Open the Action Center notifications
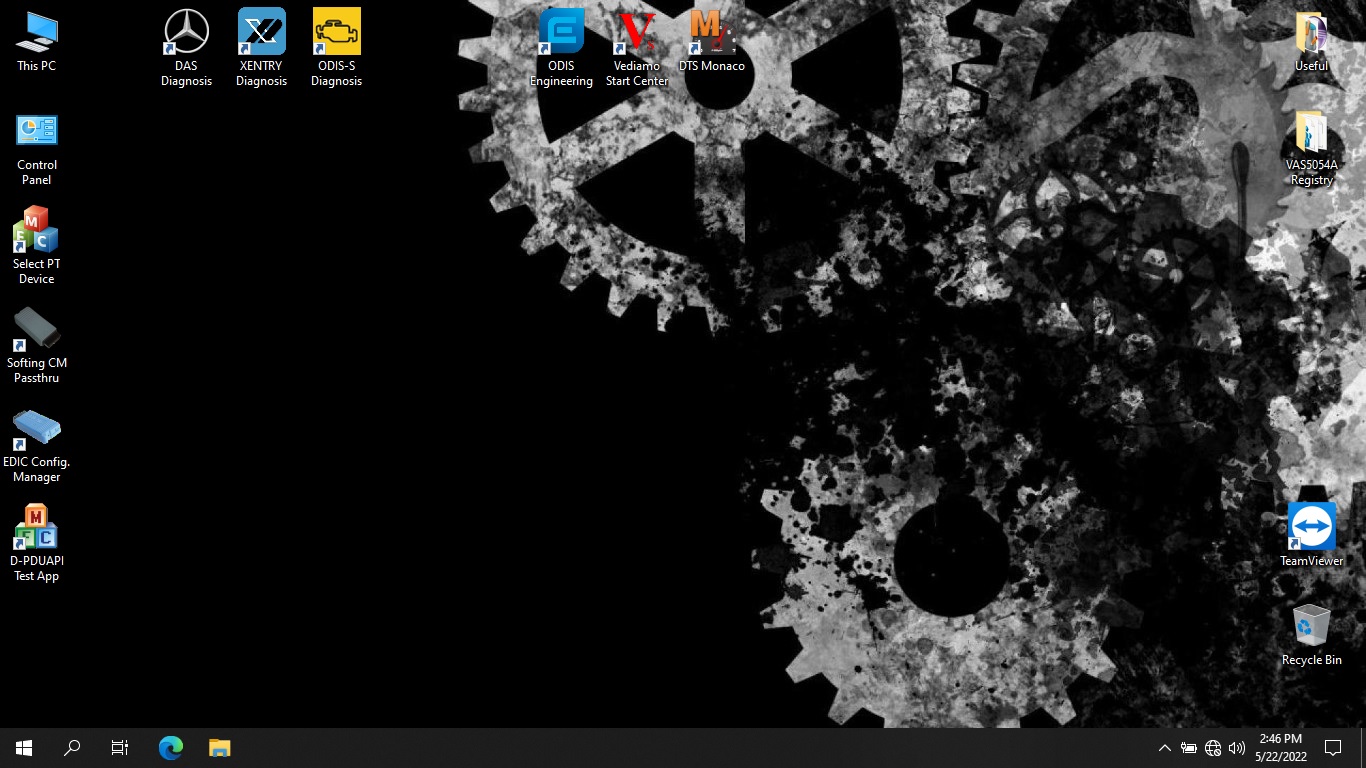This screenshot has height=768, width=1366. tap(1332, 748)
